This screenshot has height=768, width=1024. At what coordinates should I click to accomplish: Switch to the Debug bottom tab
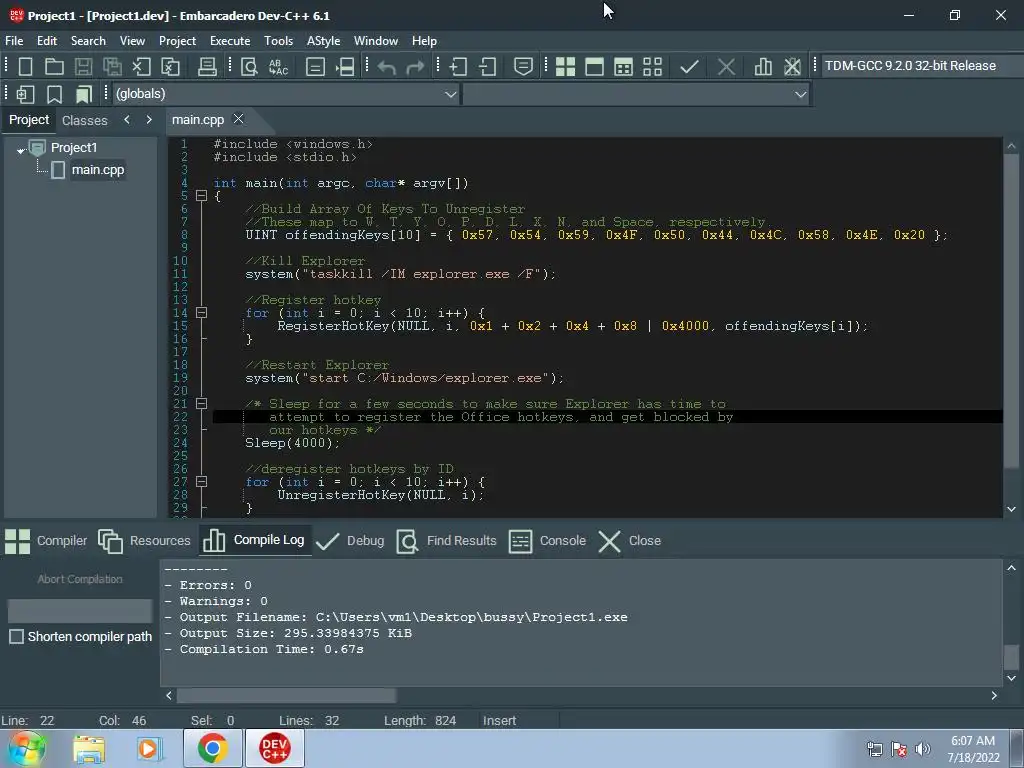click(350, 541)
